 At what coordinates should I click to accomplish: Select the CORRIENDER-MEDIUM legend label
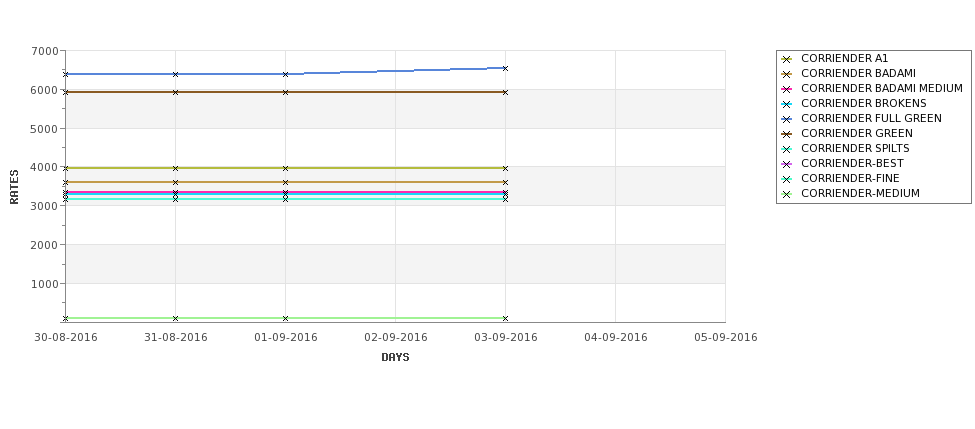860,193
